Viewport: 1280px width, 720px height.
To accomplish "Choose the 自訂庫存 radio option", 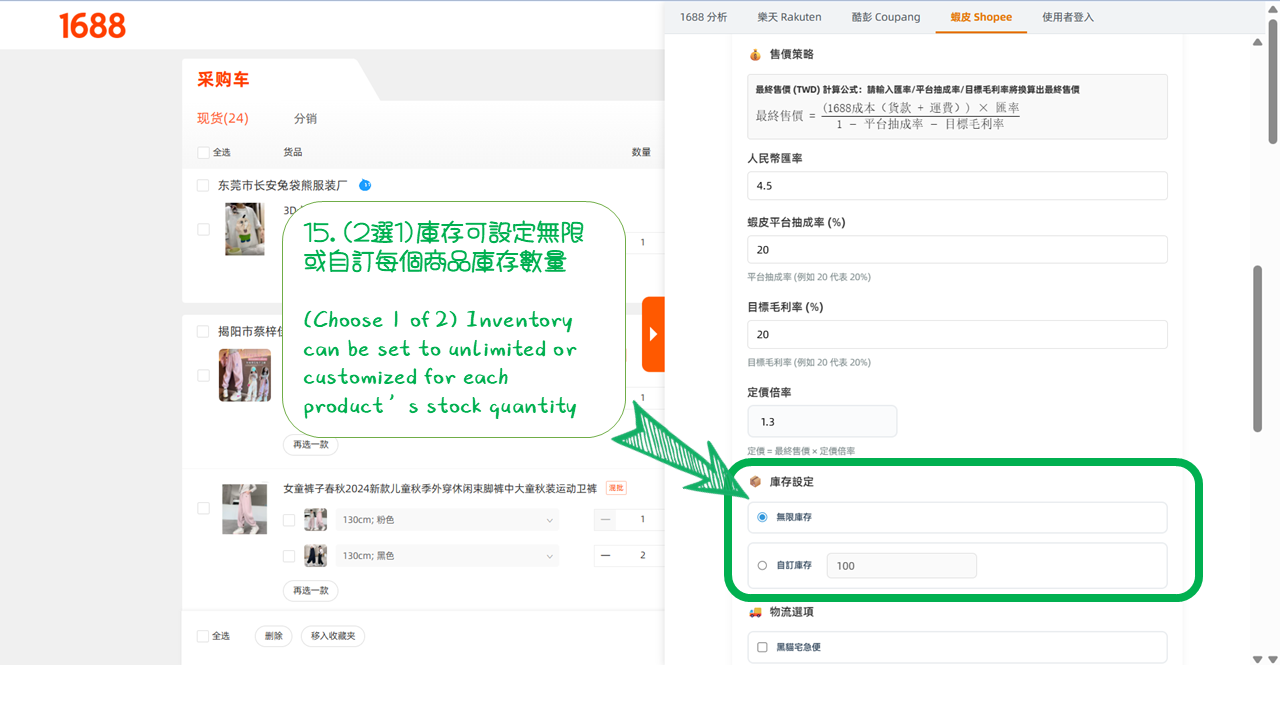I will (762, 565).
